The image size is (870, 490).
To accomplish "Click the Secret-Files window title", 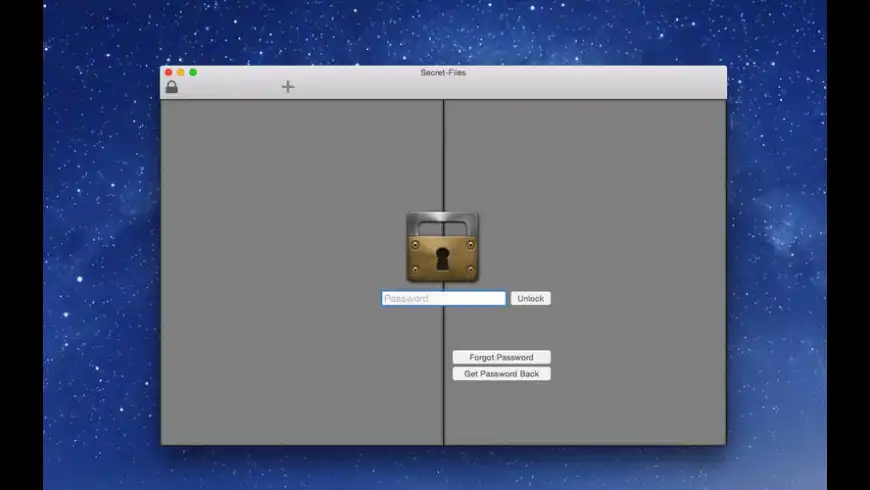I will tap(443, 72).
